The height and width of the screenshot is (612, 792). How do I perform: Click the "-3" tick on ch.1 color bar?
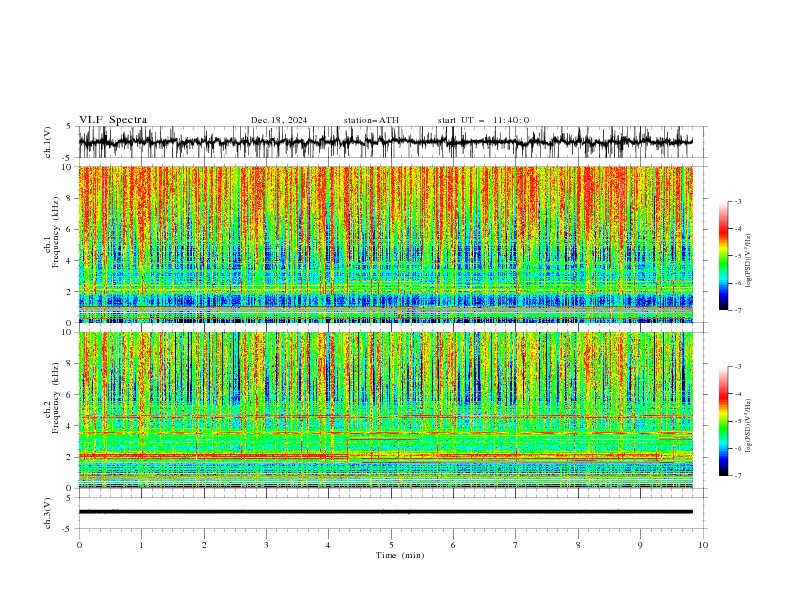(x=738, y=201)
